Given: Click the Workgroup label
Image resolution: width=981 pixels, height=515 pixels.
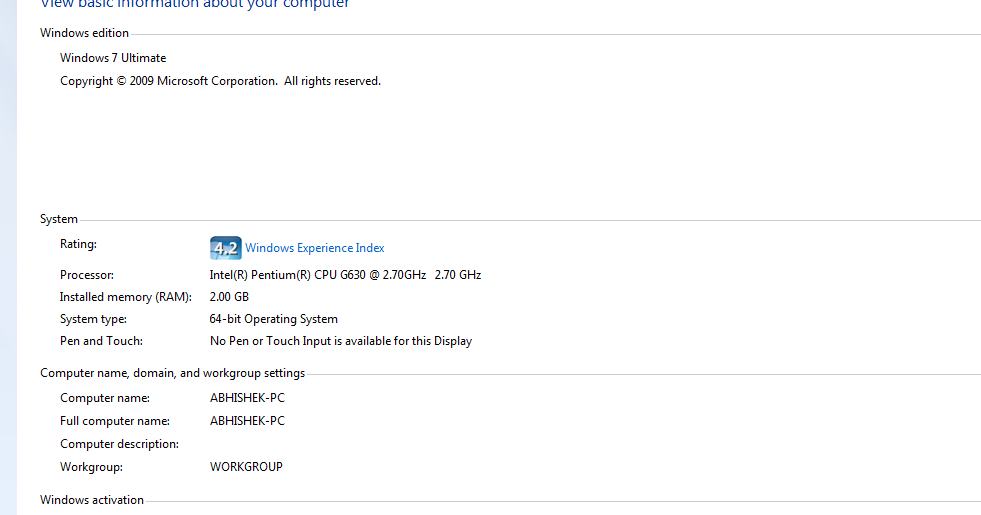Looking at the screenshot, I should (x=91, y=467).
